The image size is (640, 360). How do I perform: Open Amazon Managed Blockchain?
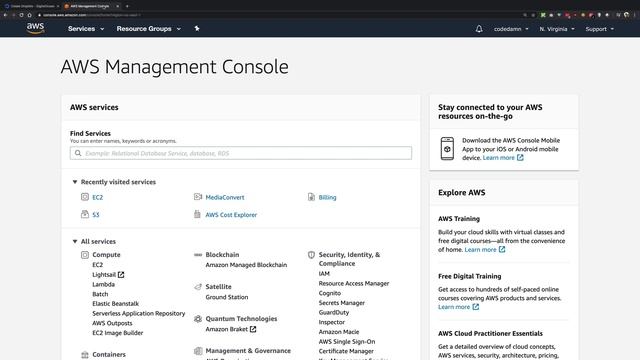(x=246, y=265)
